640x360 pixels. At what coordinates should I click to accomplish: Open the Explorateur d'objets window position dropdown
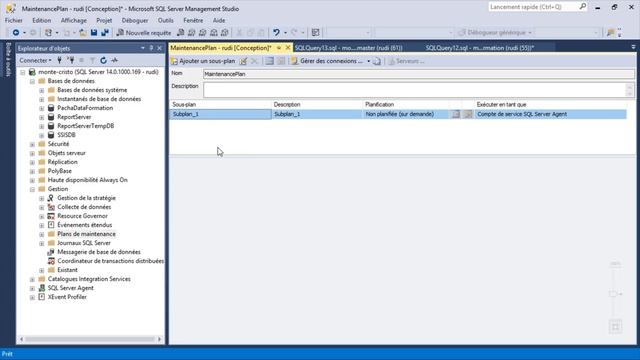pyautogui.click(x=143, y=48)
